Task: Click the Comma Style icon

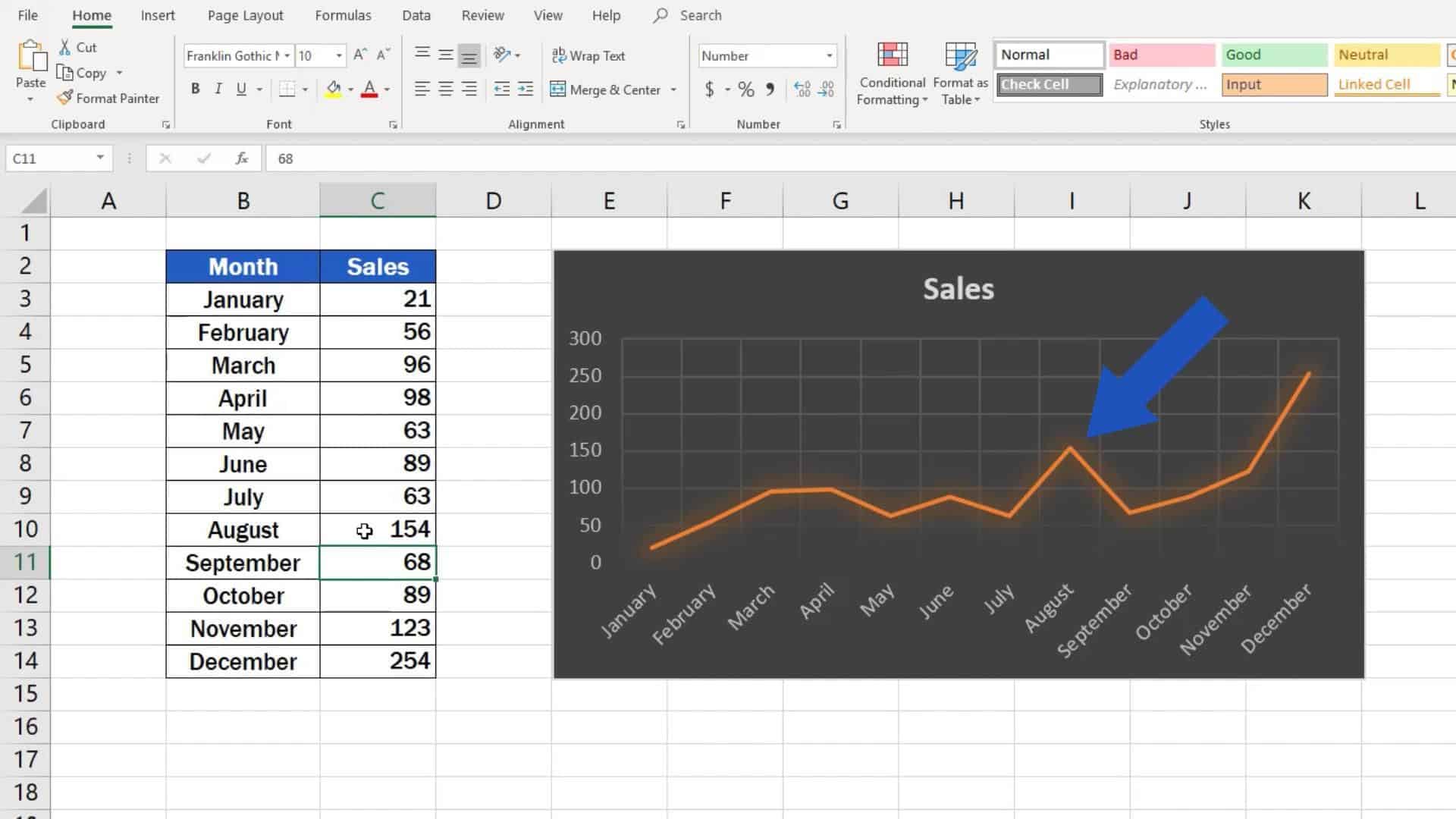Action: [768, 89]
